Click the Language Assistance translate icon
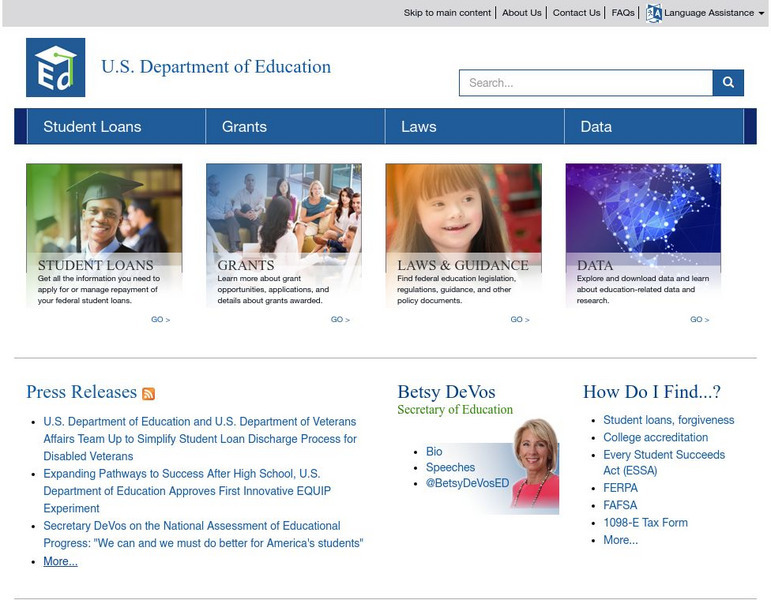Viewport: 771px width, 600px height. point(653,13)
